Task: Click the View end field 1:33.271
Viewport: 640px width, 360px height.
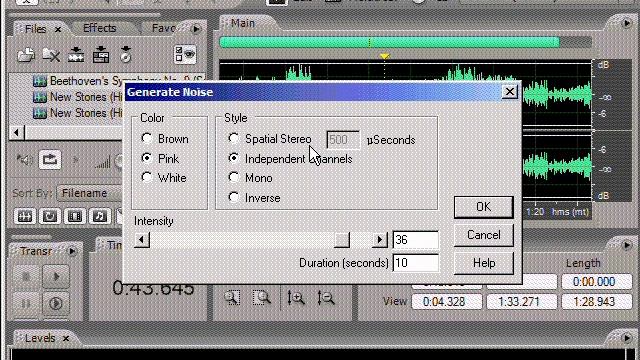Action: 522,302
